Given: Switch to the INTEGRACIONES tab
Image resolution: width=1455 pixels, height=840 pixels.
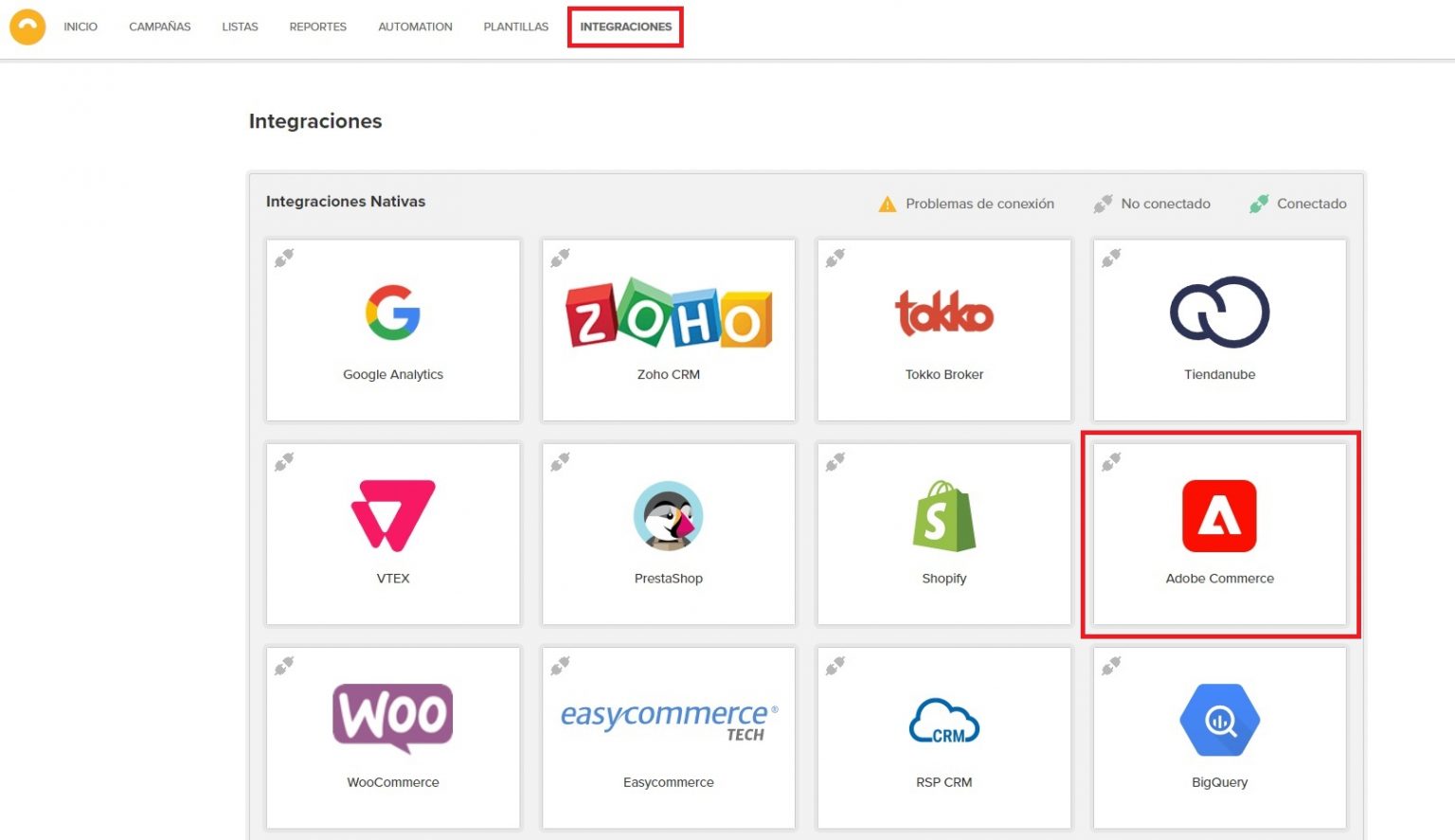Looking at the screenshot, I should click(625, 27).
